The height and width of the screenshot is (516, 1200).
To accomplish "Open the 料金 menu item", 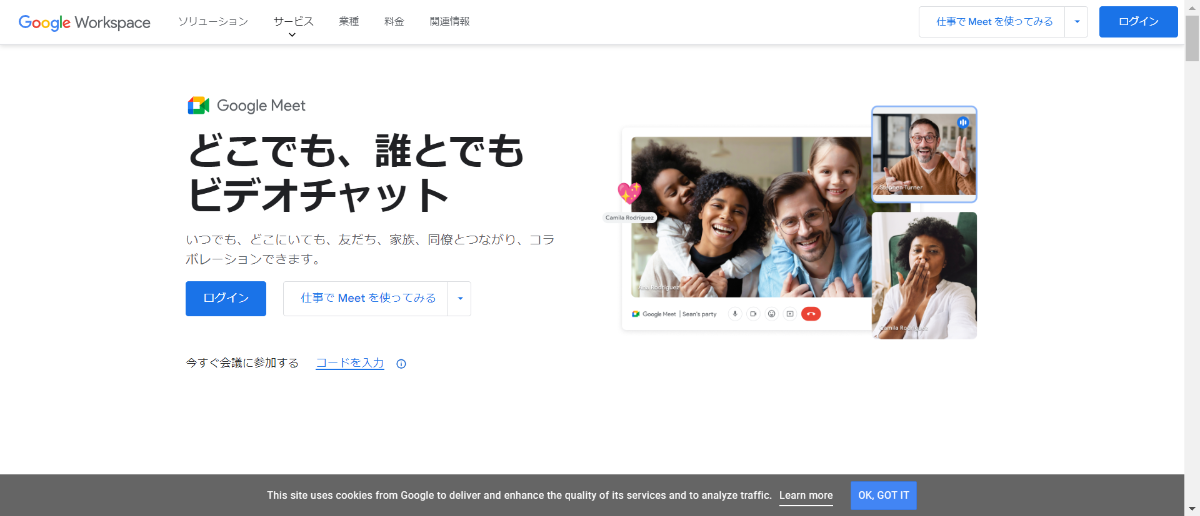I will tap(394, 21).
